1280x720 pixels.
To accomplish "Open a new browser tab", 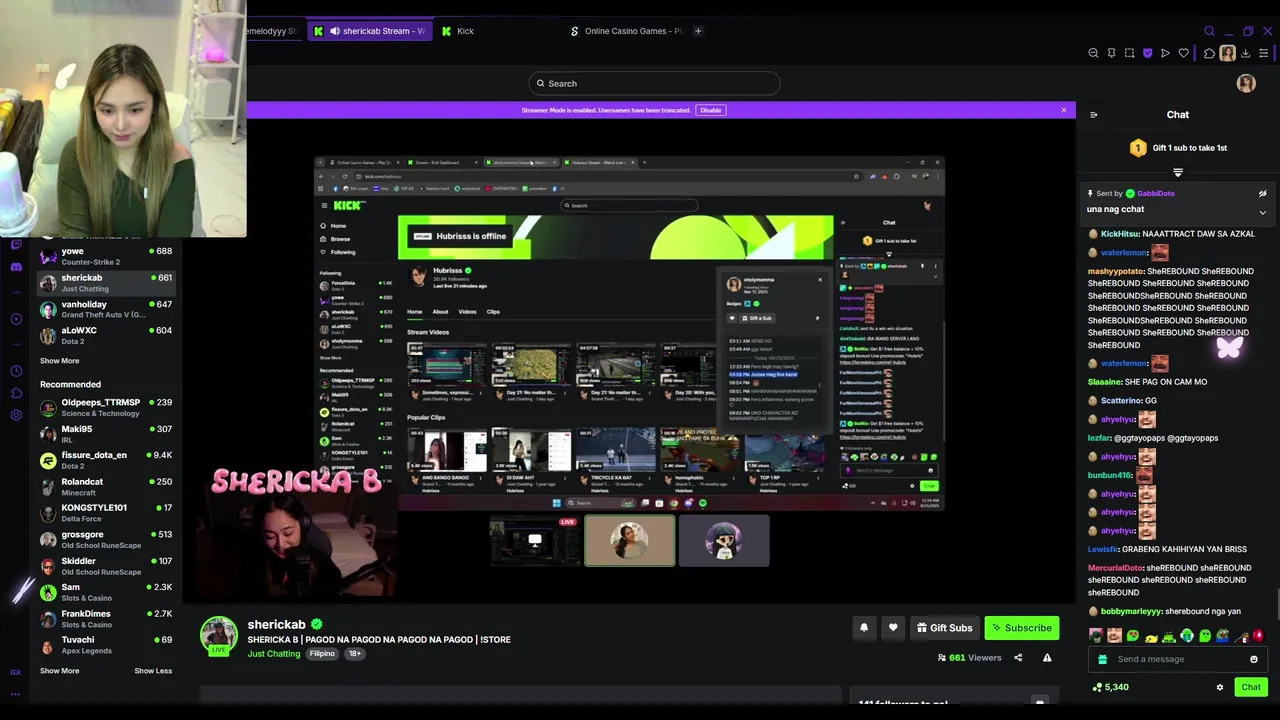I will pyautogui.click(x=698, y=31).
